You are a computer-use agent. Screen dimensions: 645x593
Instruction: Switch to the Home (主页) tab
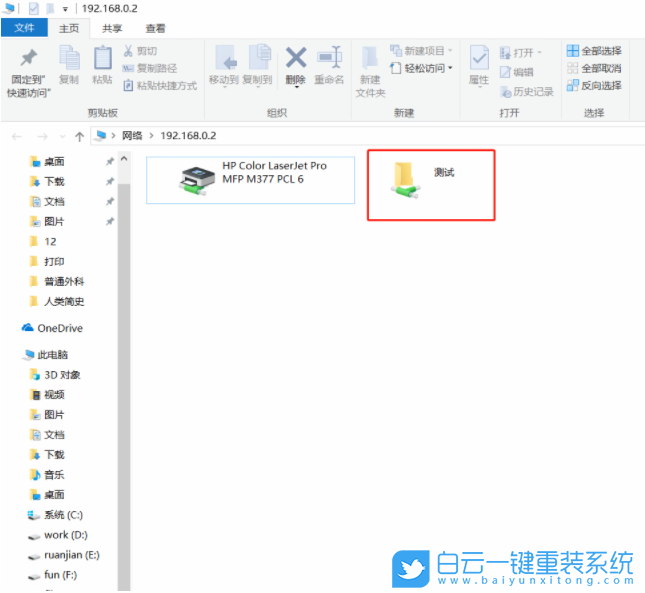[x=69, y=28]
